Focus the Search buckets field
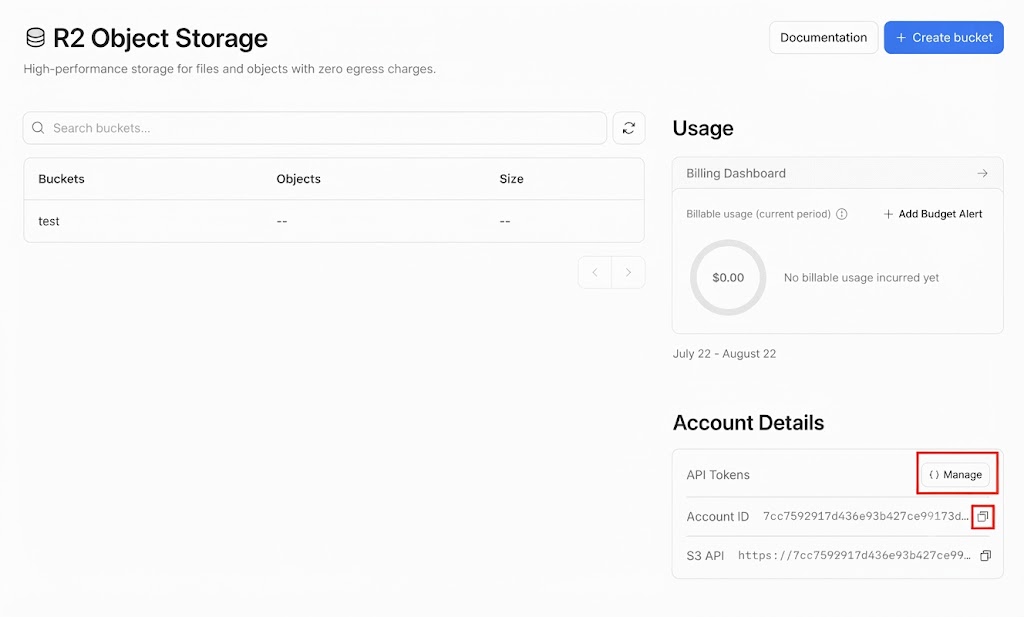The image size is (1024, 617). coord(315,128)
